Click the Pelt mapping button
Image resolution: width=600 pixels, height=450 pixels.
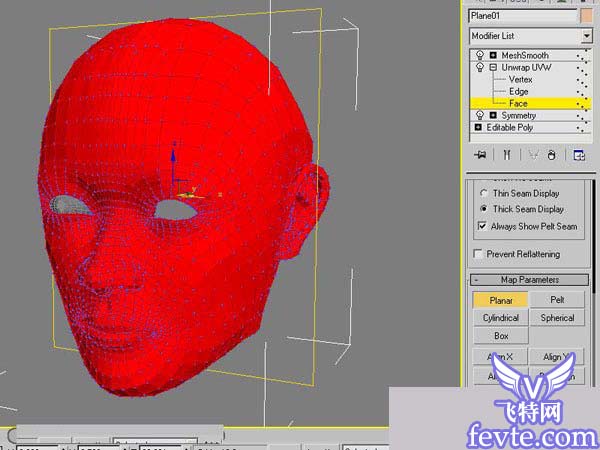(x=558, y=300)
